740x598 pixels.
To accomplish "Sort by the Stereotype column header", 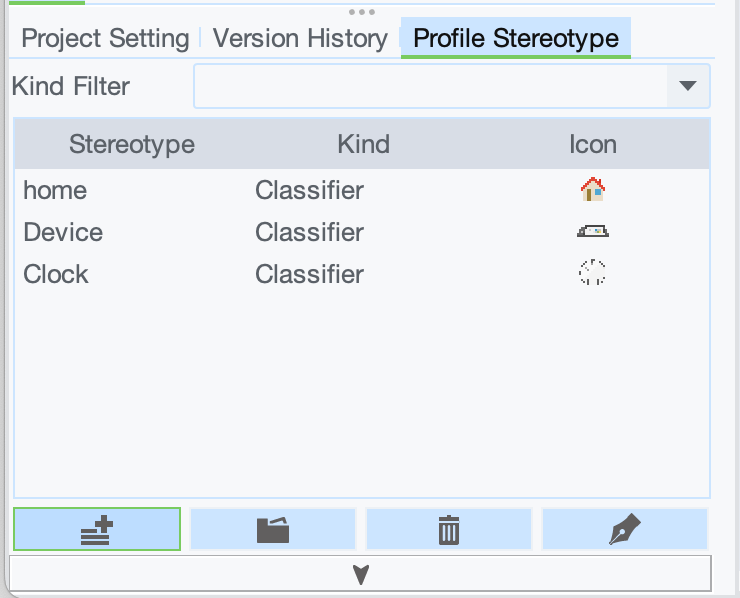I will 131,144.
